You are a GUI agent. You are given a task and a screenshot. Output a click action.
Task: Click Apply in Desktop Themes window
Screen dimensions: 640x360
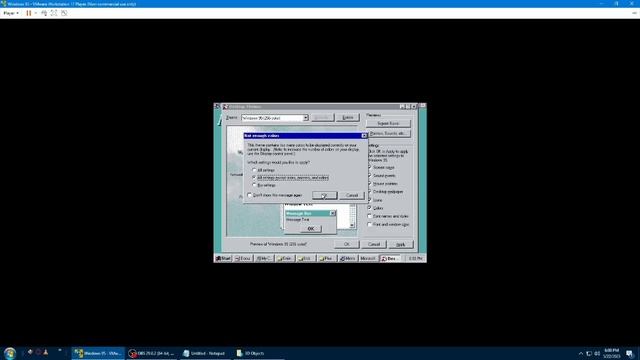(401, 244)
